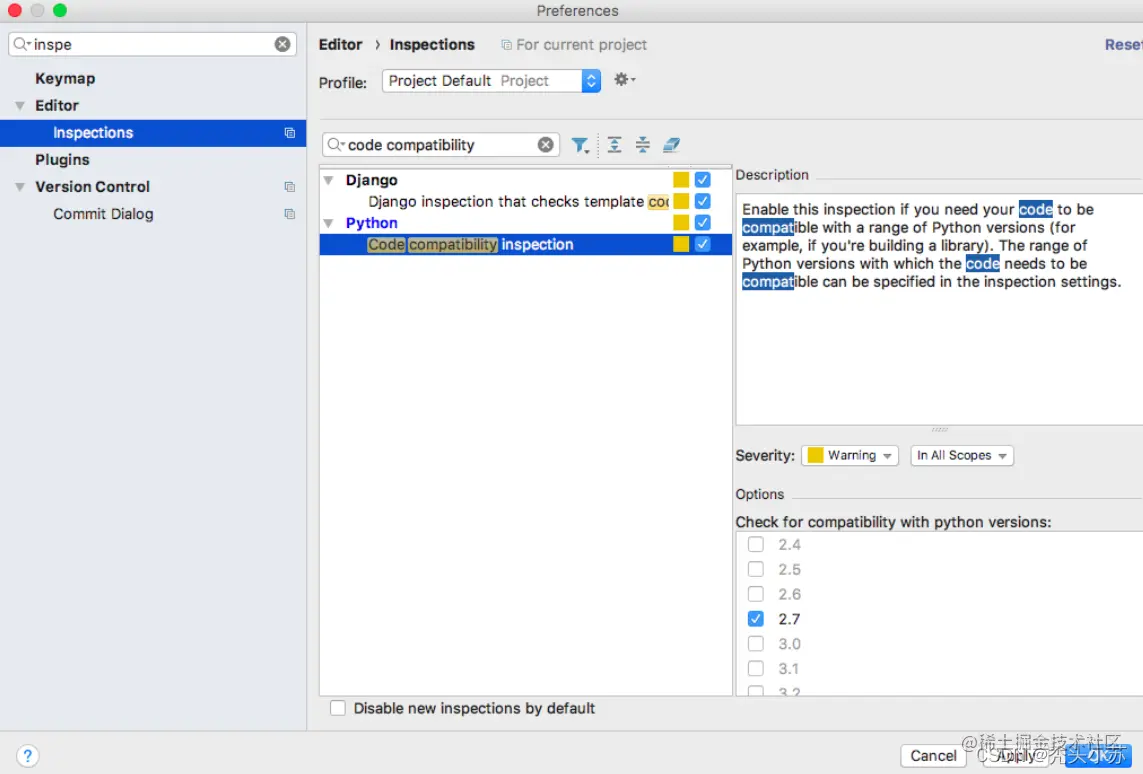Select 'Code compatibility inspection' row
This screenshot has width=1143, height=774.
coord(525,244)
